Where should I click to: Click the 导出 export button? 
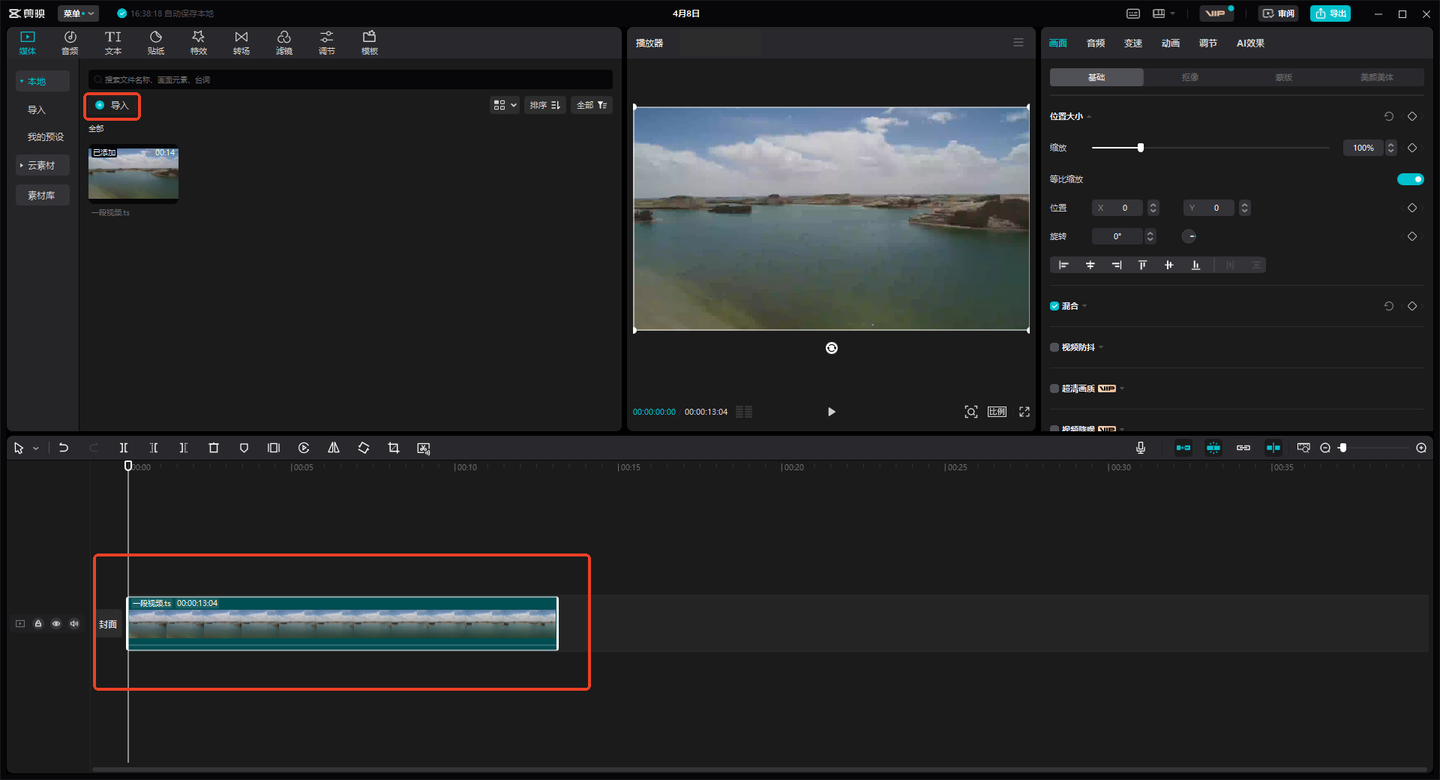[1330, 14]
